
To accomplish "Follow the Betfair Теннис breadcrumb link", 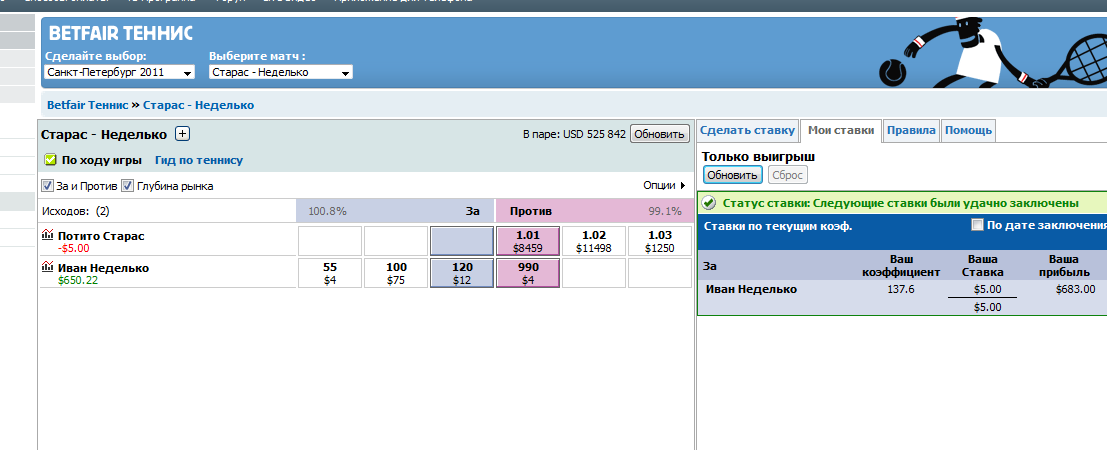I will (x=88, y=105).
